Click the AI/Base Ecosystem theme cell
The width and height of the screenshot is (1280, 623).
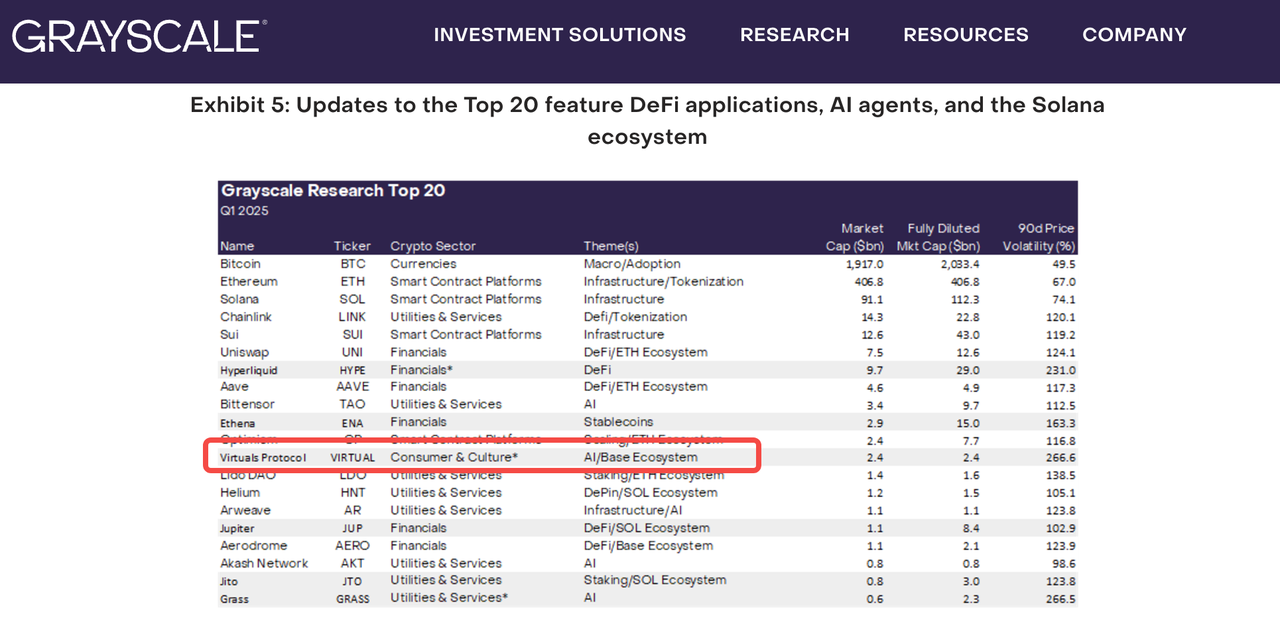coord(640,457)
